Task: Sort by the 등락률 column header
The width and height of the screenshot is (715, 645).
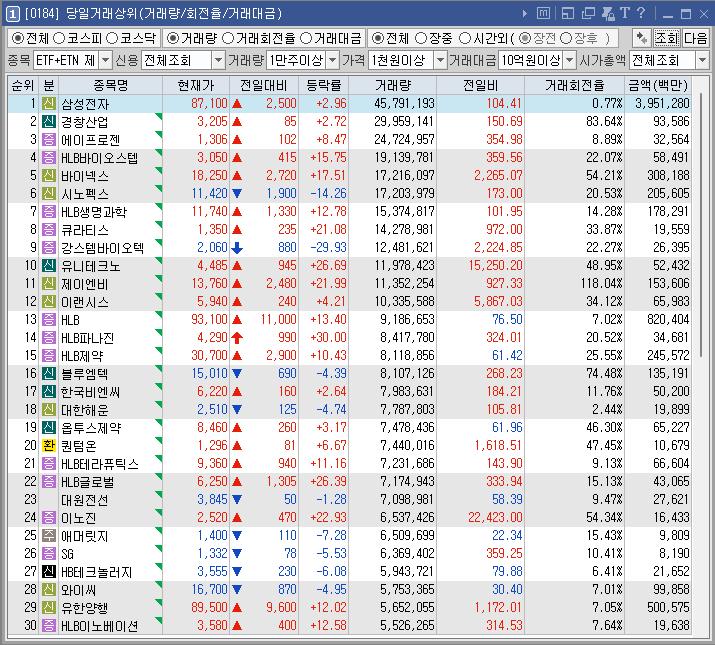Action: point(323,85)
